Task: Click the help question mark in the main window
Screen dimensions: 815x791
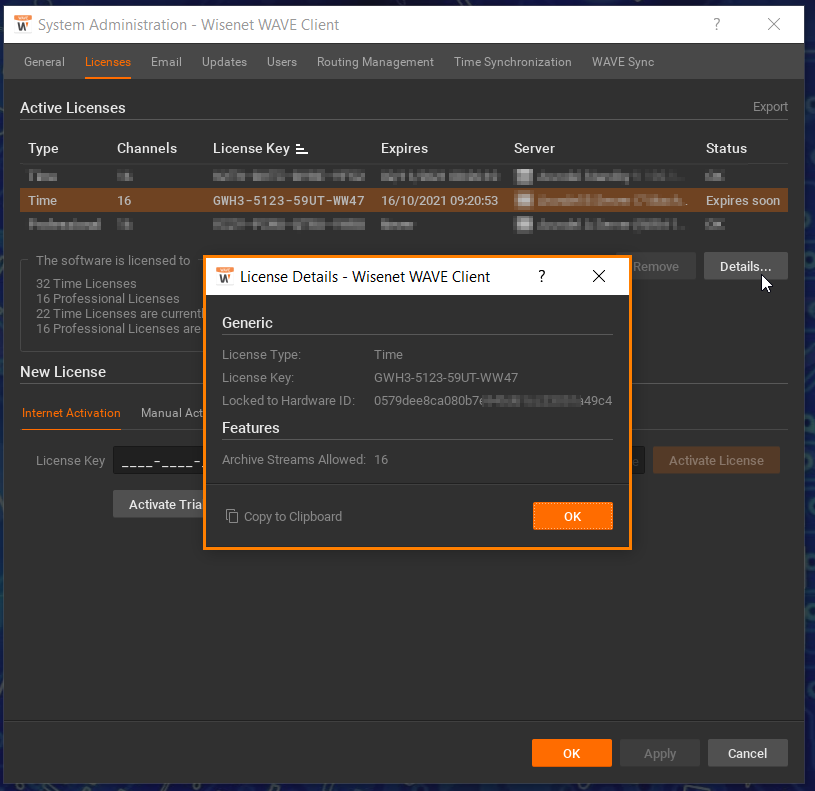Action: [717, 24]
